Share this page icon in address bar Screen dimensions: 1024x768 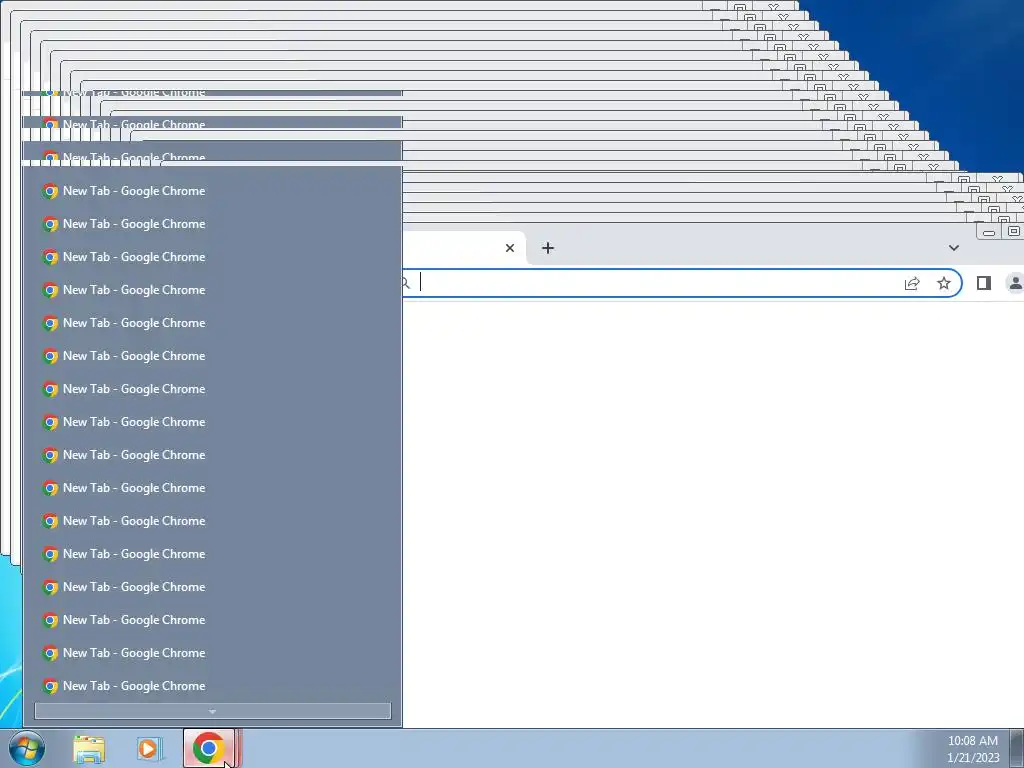912,283
